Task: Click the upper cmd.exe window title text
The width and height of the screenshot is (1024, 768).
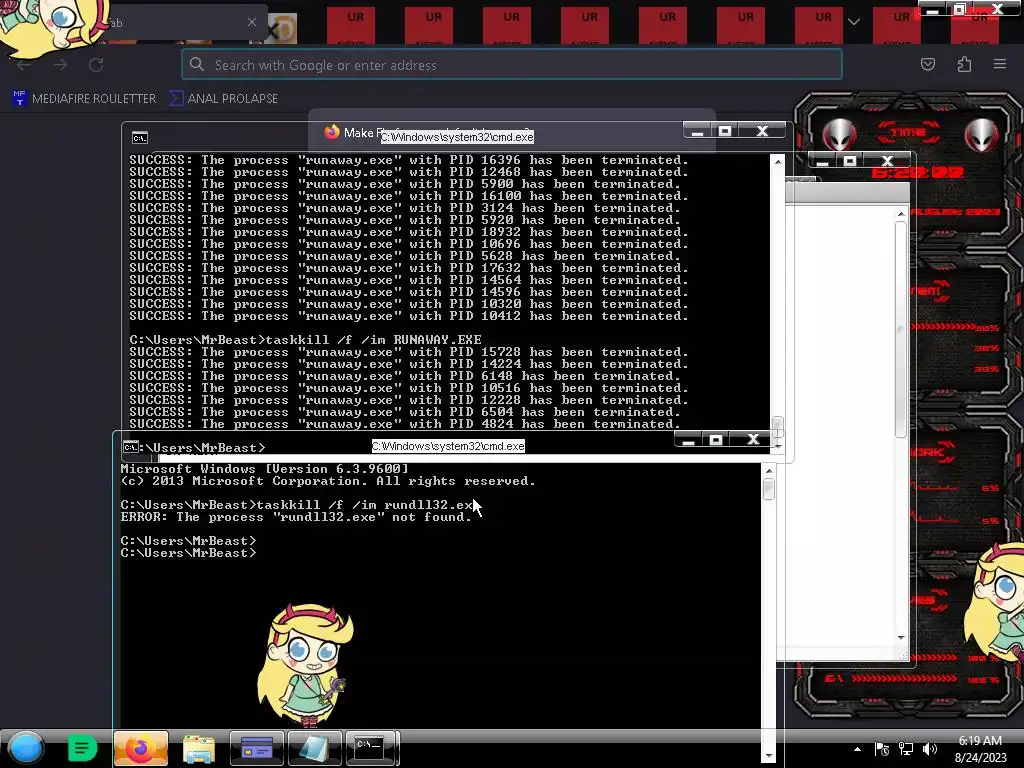Action: point(457,137)
